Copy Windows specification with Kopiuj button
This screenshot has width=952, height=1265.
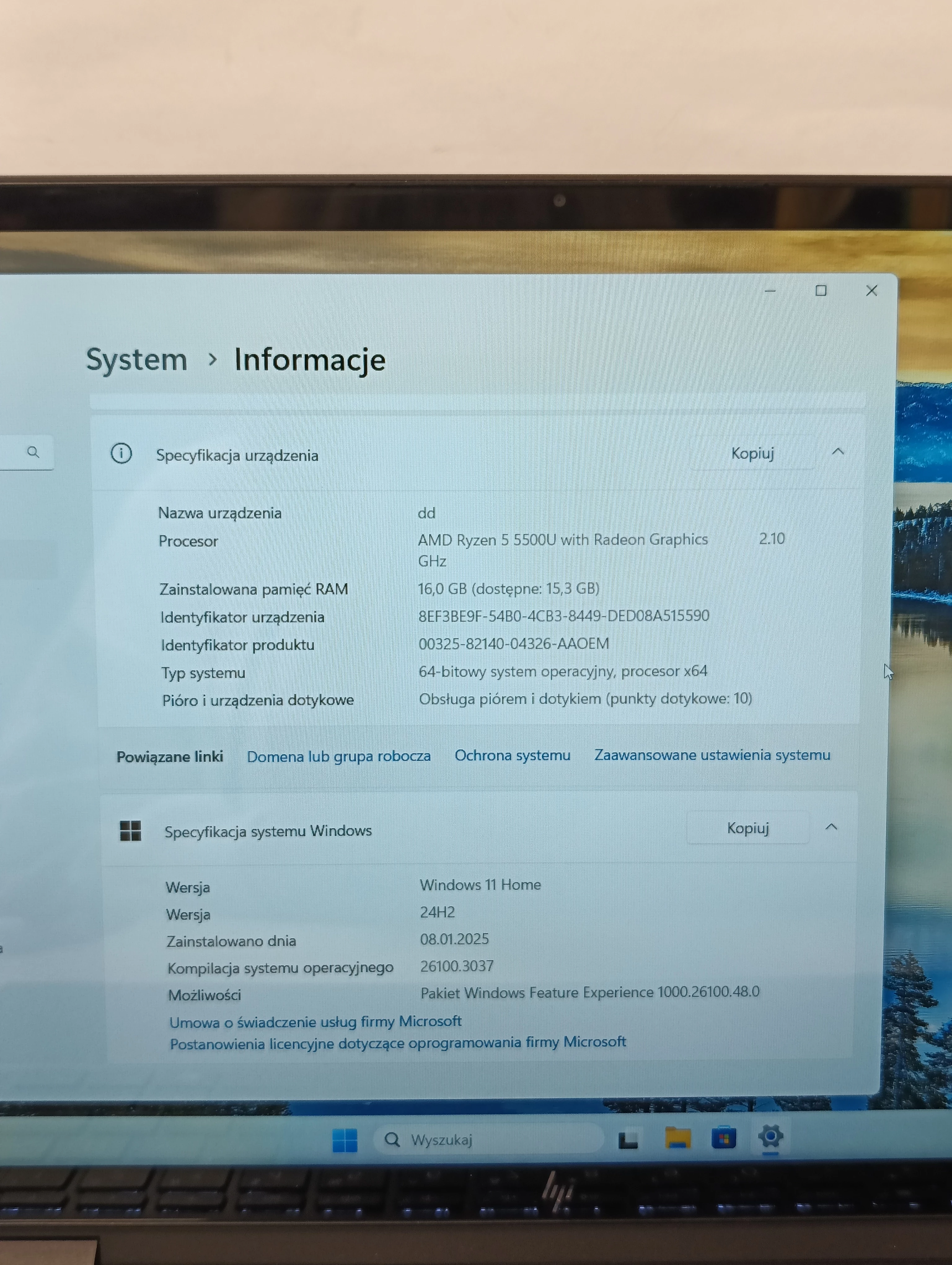coord(747,828)
